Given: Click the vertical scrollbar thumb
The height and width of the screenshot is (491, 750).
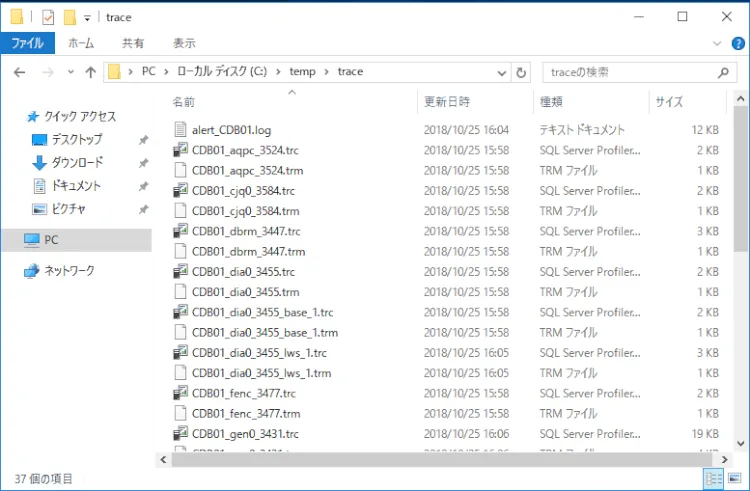Looking at the screenshot, I should tap(740, 179).
